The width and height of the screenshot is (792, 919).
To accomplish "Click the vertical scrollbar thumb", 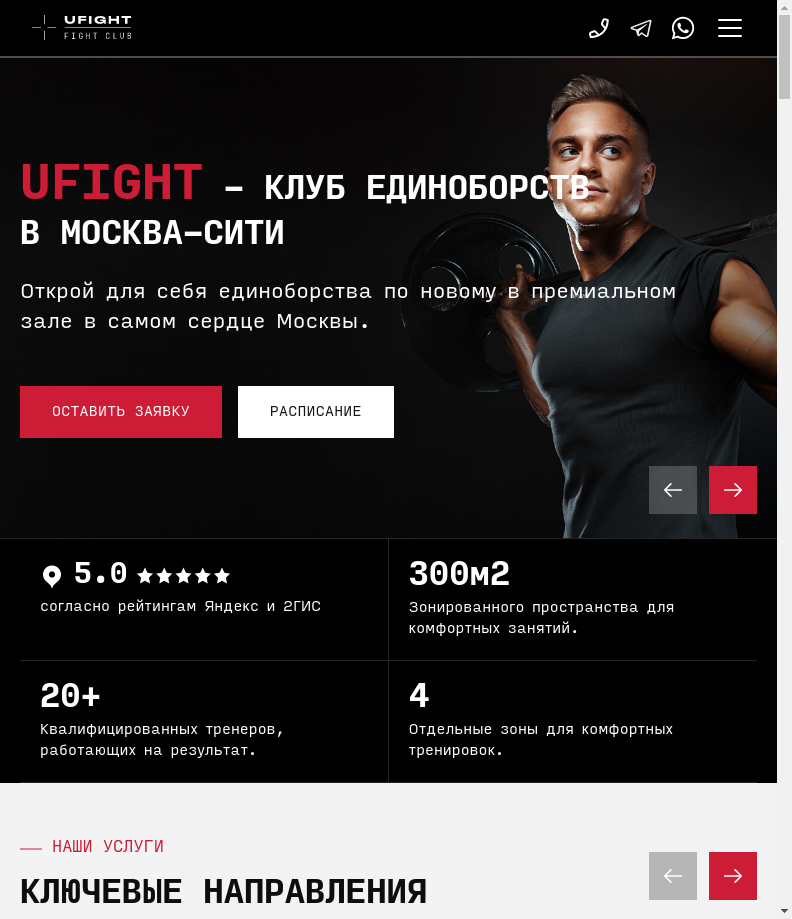I will click(784, 57).
